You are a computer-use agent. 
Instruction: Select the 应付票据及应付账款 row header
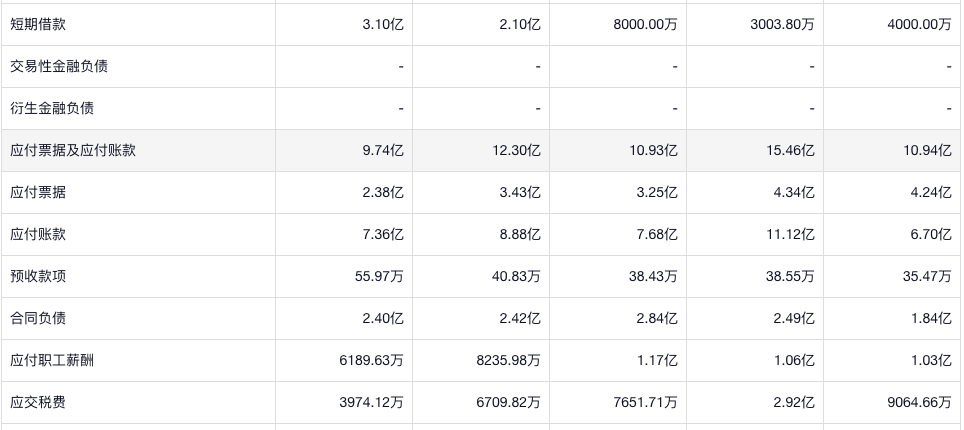click(x=73, y=150)
